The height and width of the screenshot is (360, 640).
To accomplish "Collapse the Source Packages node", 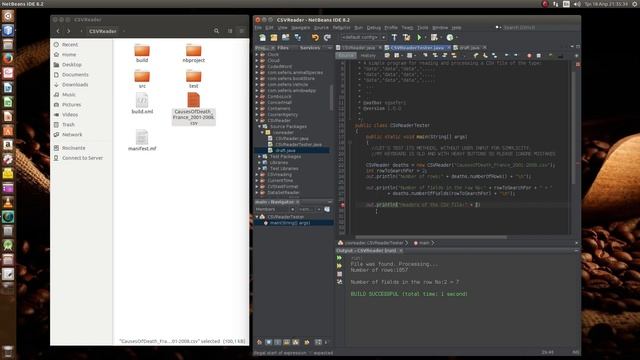I will [260, 127].
